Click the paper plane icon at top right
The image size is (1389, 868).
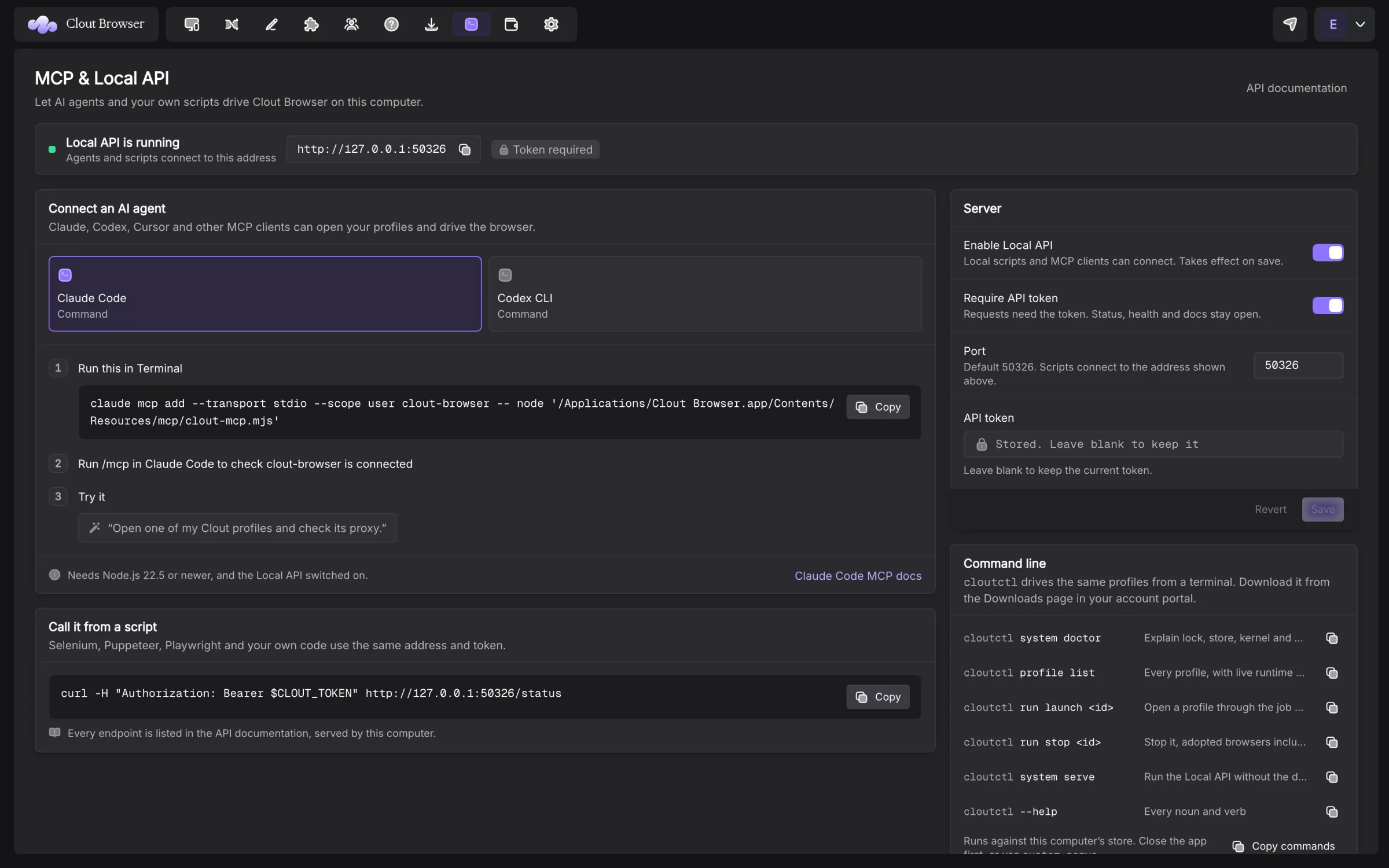1289,24
